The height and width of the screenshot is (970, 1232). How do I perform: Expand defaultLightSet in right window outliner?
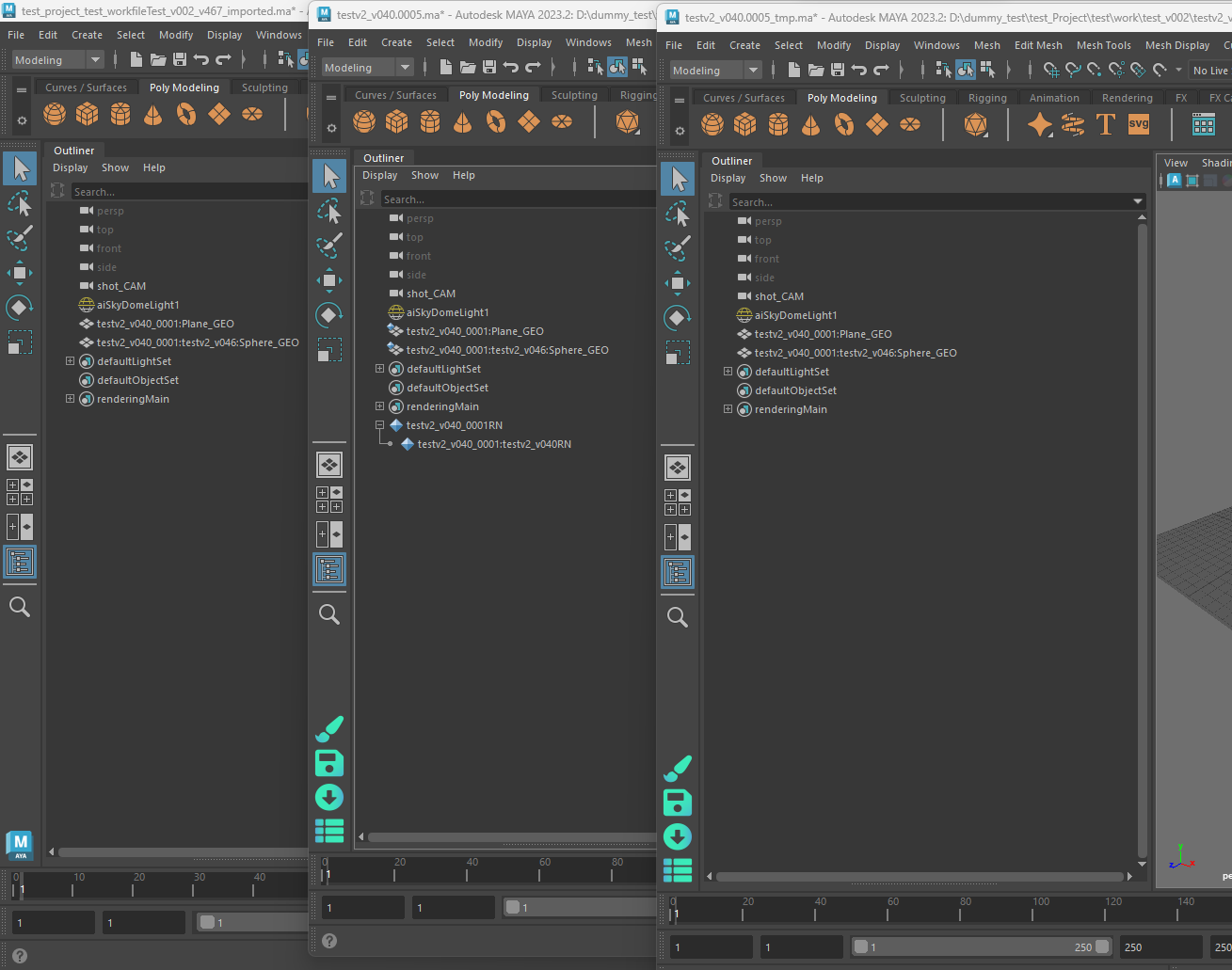(728, 372)
